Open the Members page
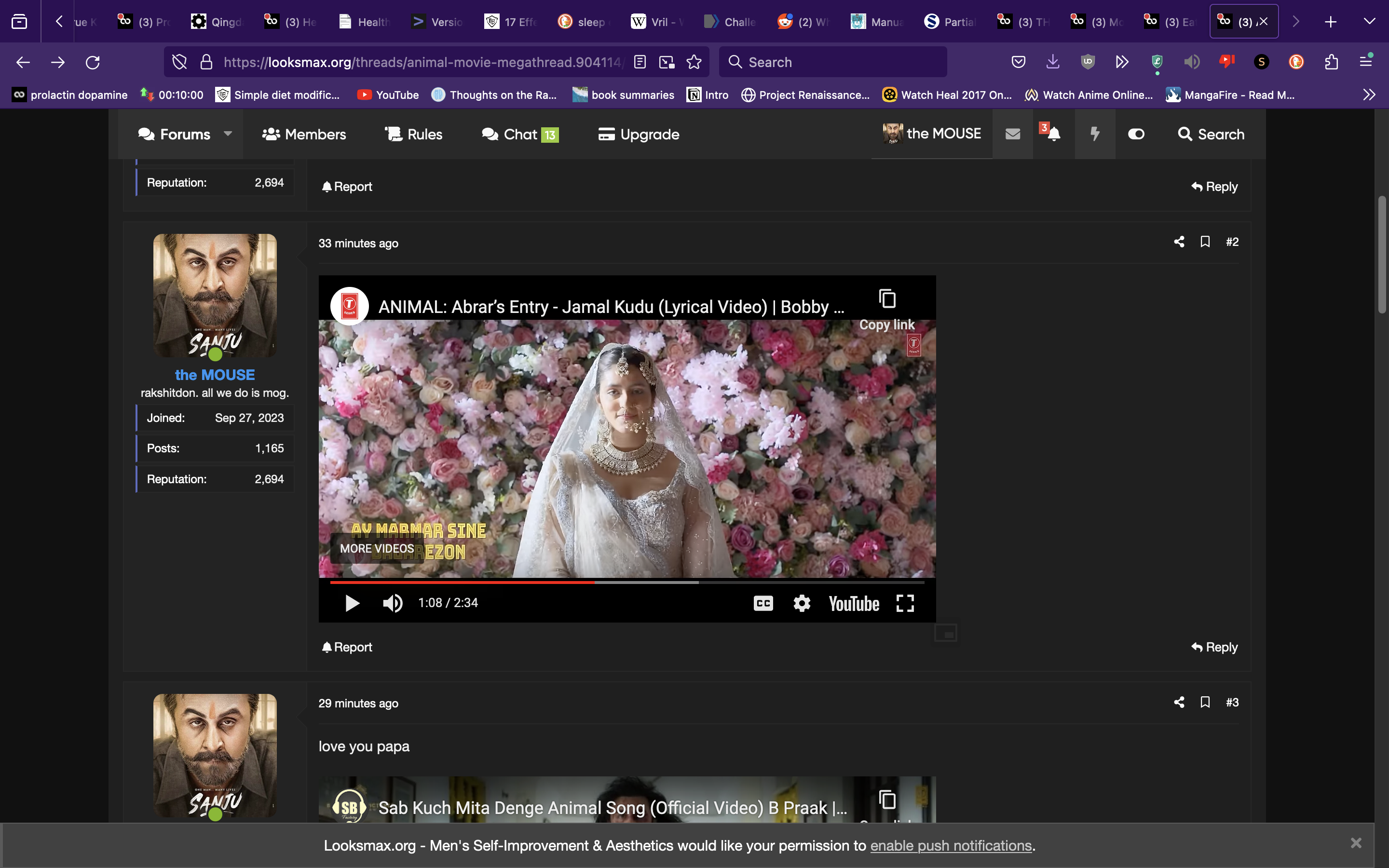 (x=304, y=135)
